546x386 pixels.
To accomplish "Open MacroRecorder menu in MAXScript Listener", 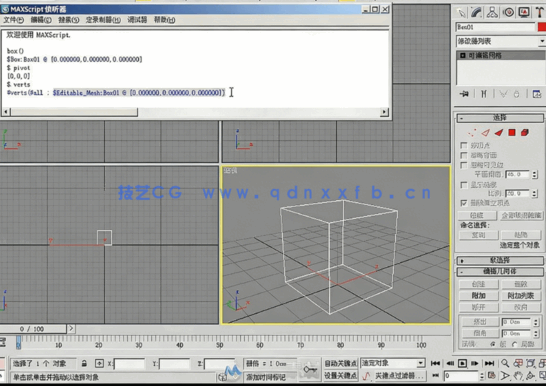I will click(103, 20).
